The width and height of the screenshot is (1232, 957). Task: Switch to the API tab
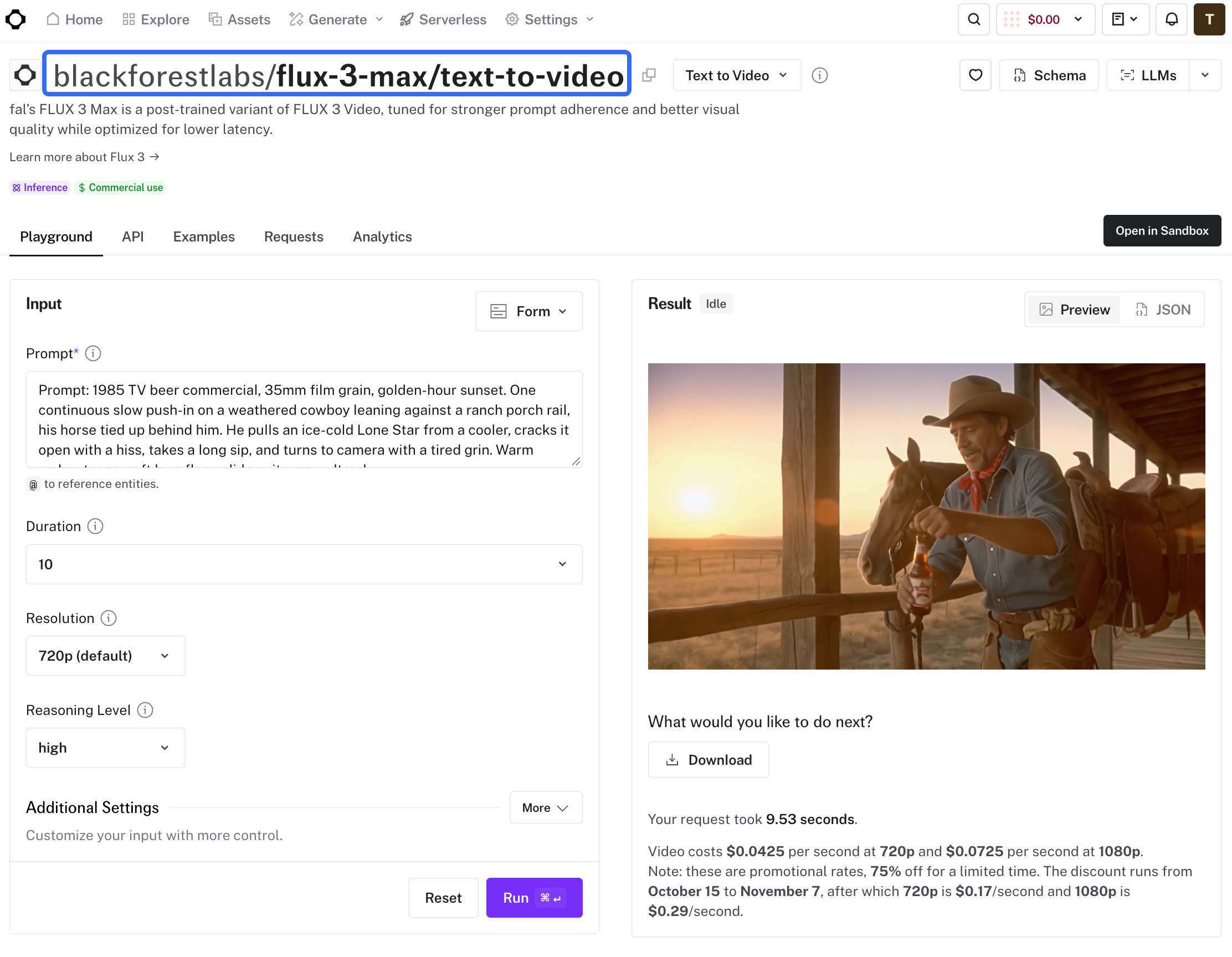(x=132, y=237)
